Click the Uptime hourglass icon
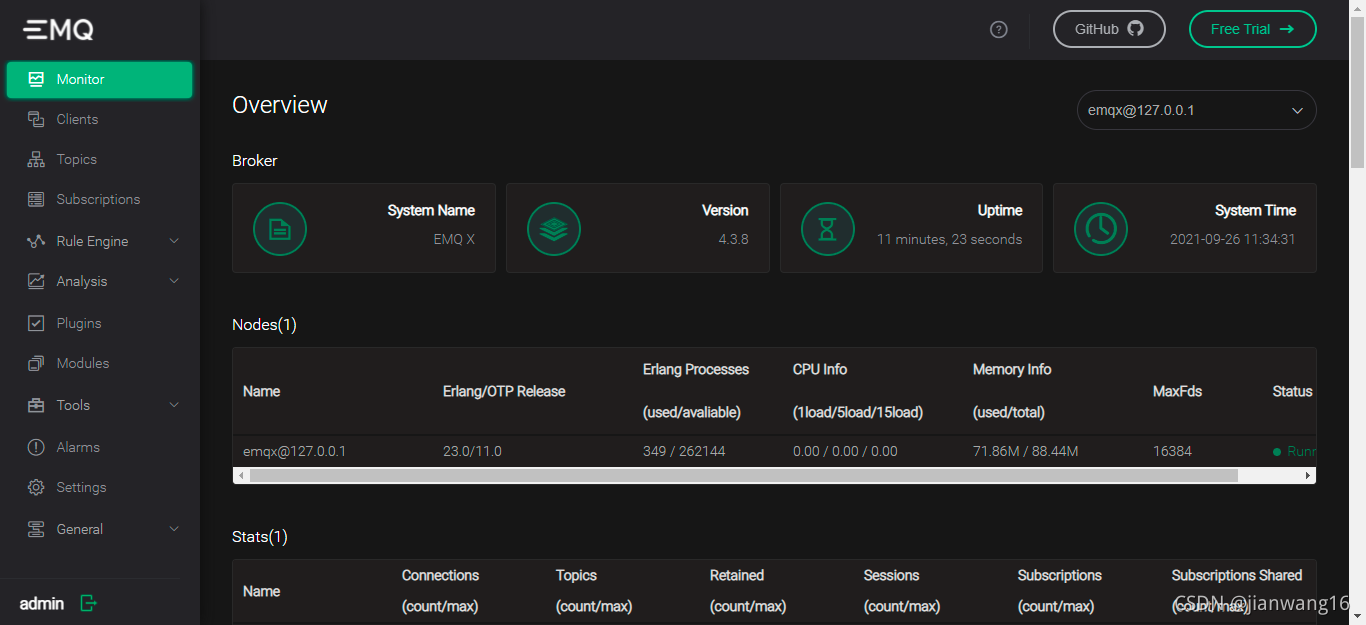Image resolution: width=1366 pixels, height=625 pixels. [x=828, y=229]
